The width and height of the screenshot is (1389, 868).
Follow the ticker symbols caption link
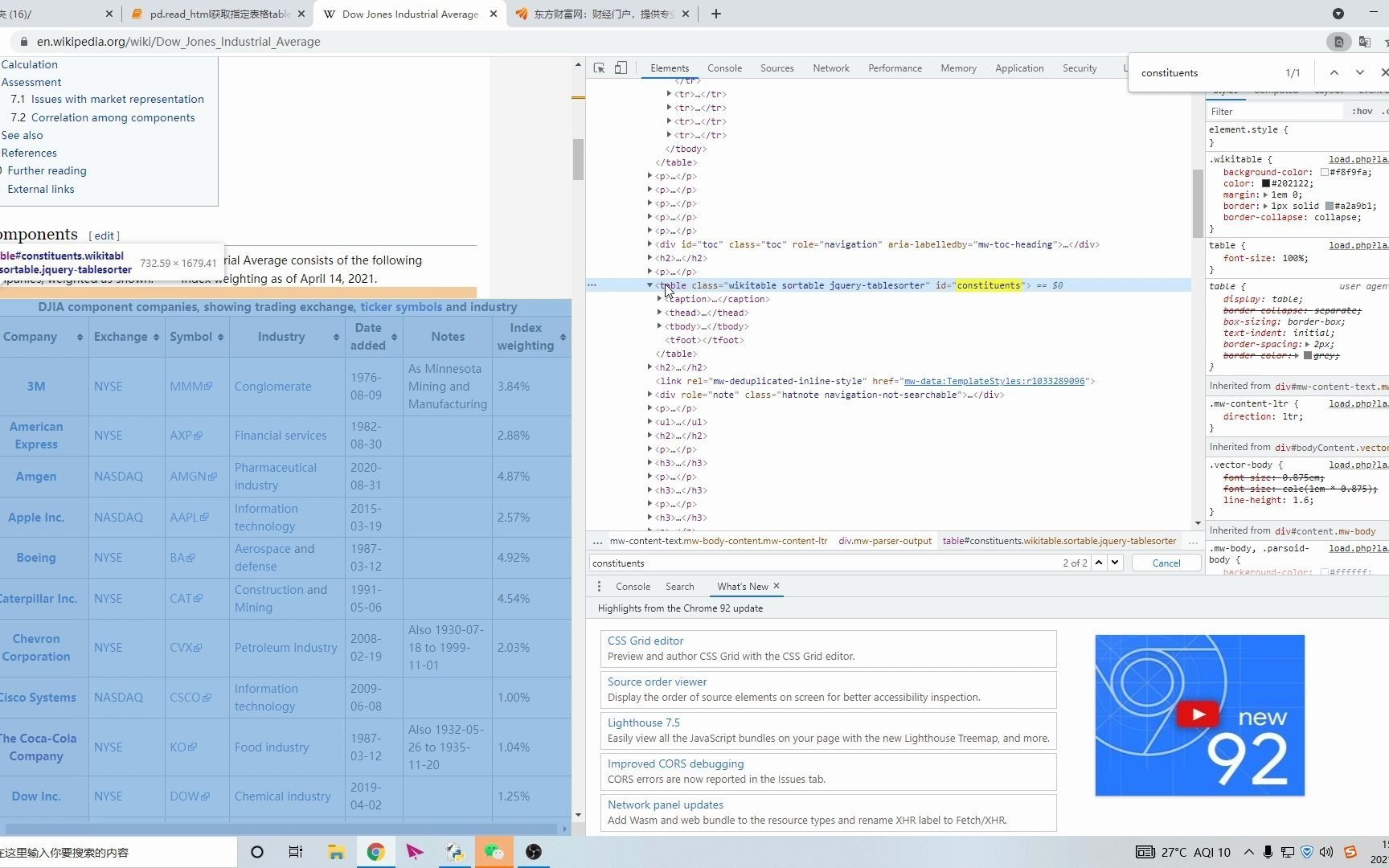click(401, 307)
